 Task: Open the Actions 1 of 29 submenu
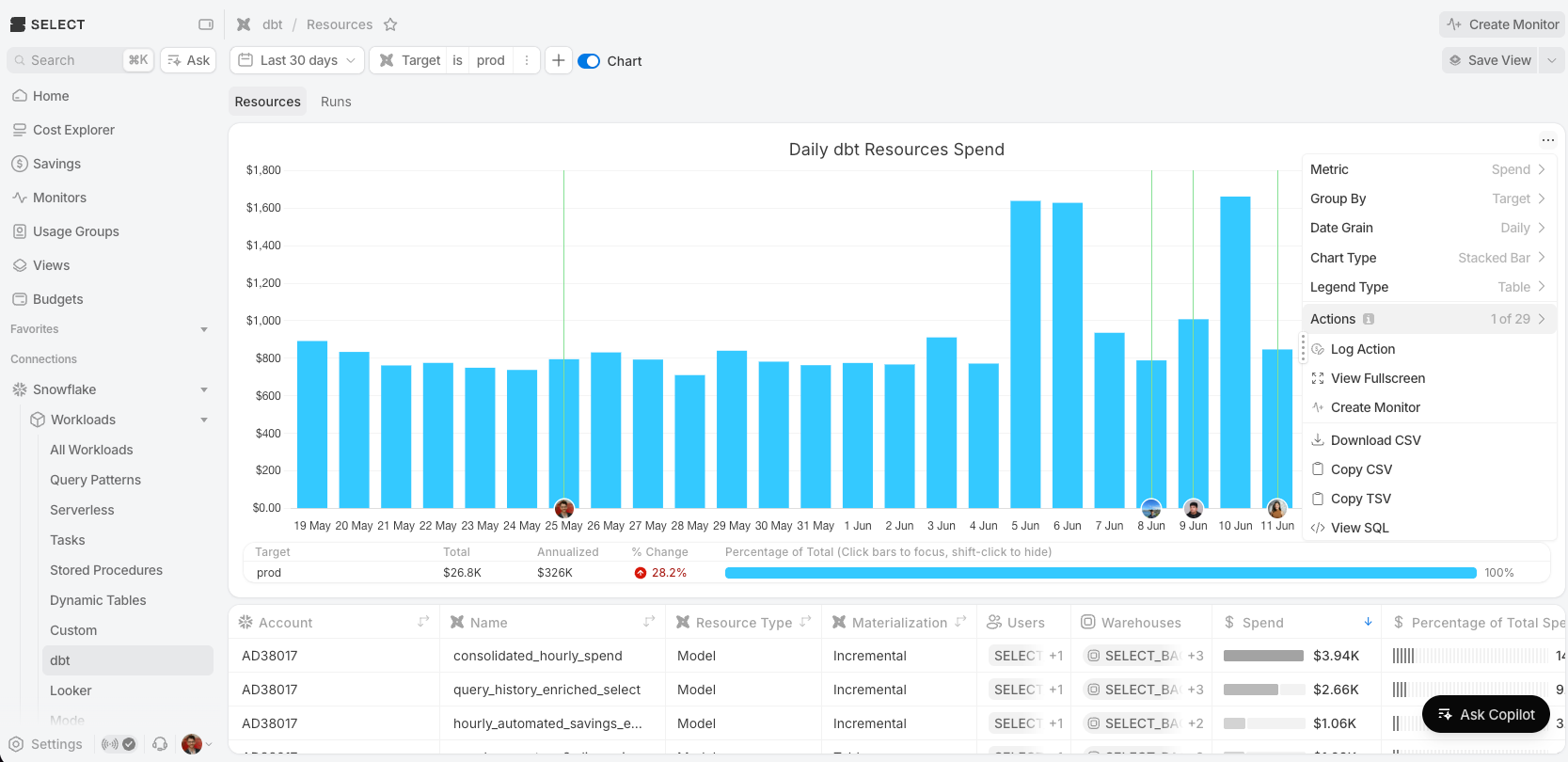click(x=1428, y=319)
